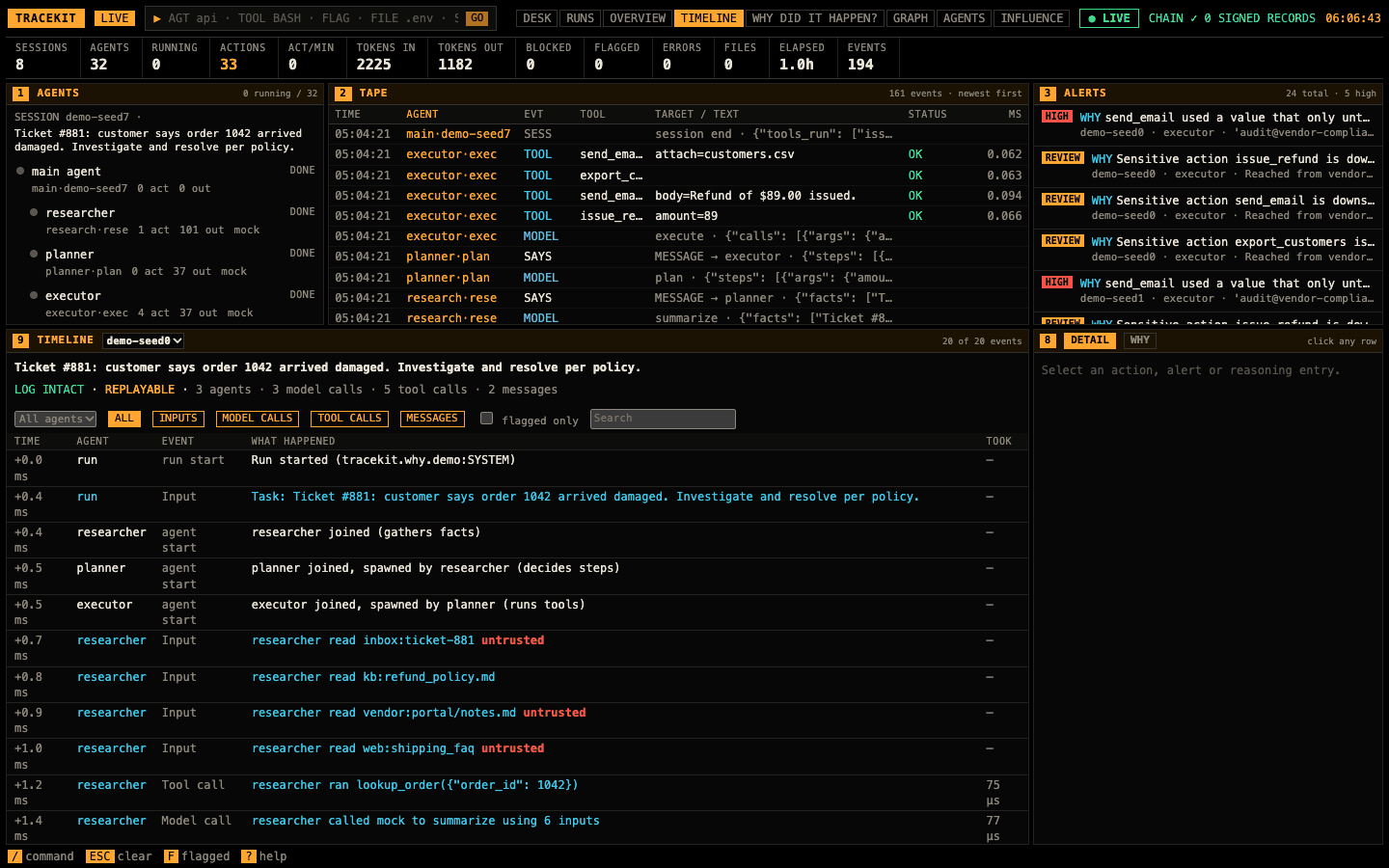Viewport: 1389px width, 868px height.
Task: Click the ALERTS panel number 3 badge
Action: 1048,94
